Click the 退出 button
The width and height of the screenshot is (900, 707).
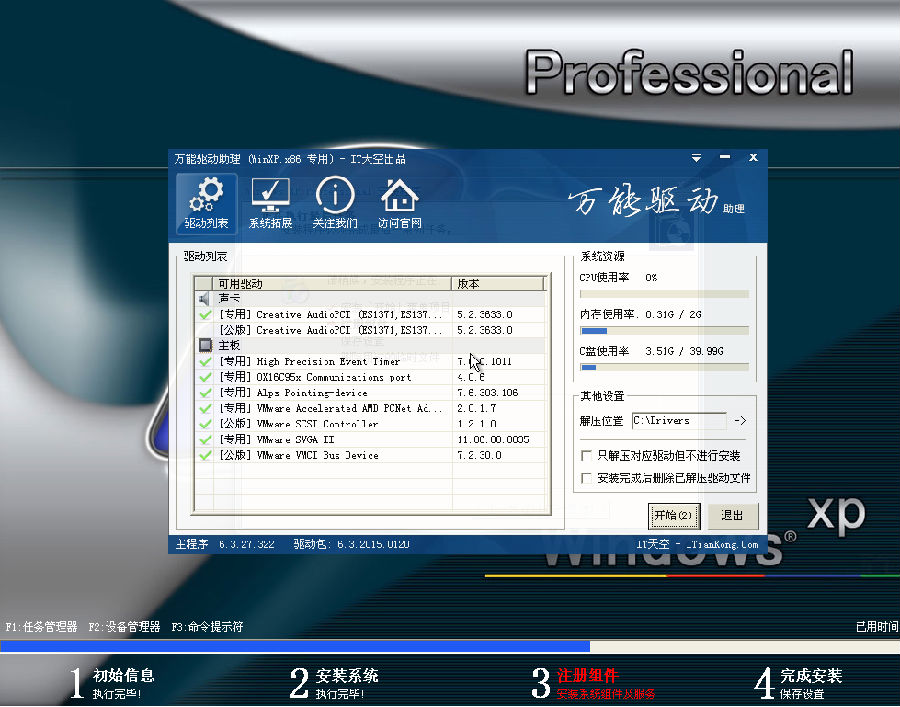(x=732, y=515)
